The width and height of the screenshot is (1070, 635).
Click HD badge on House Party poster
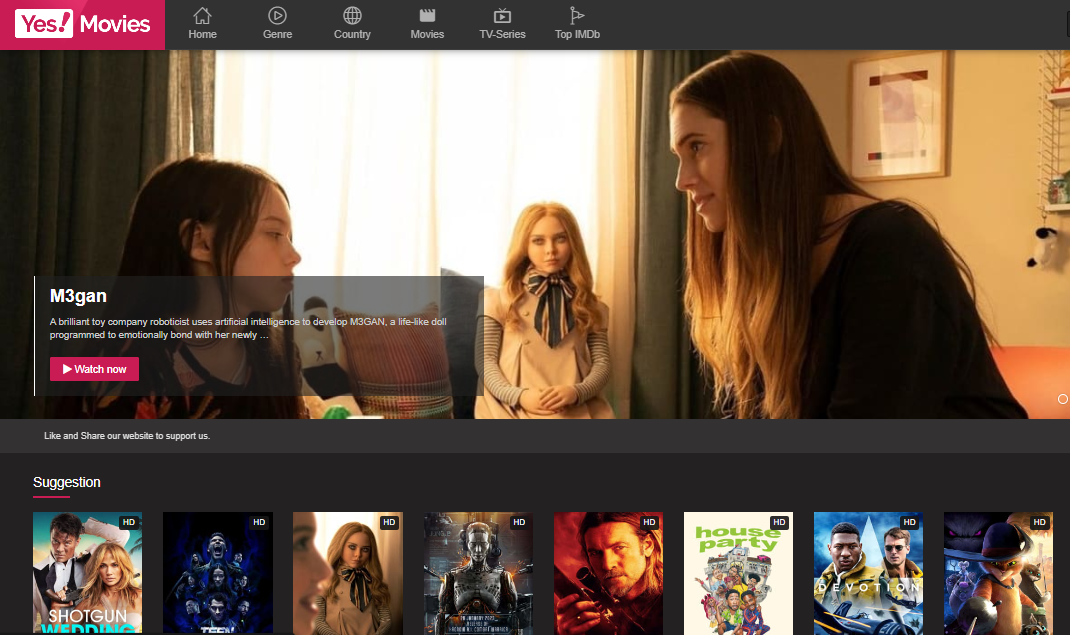(x=779, y=522)
